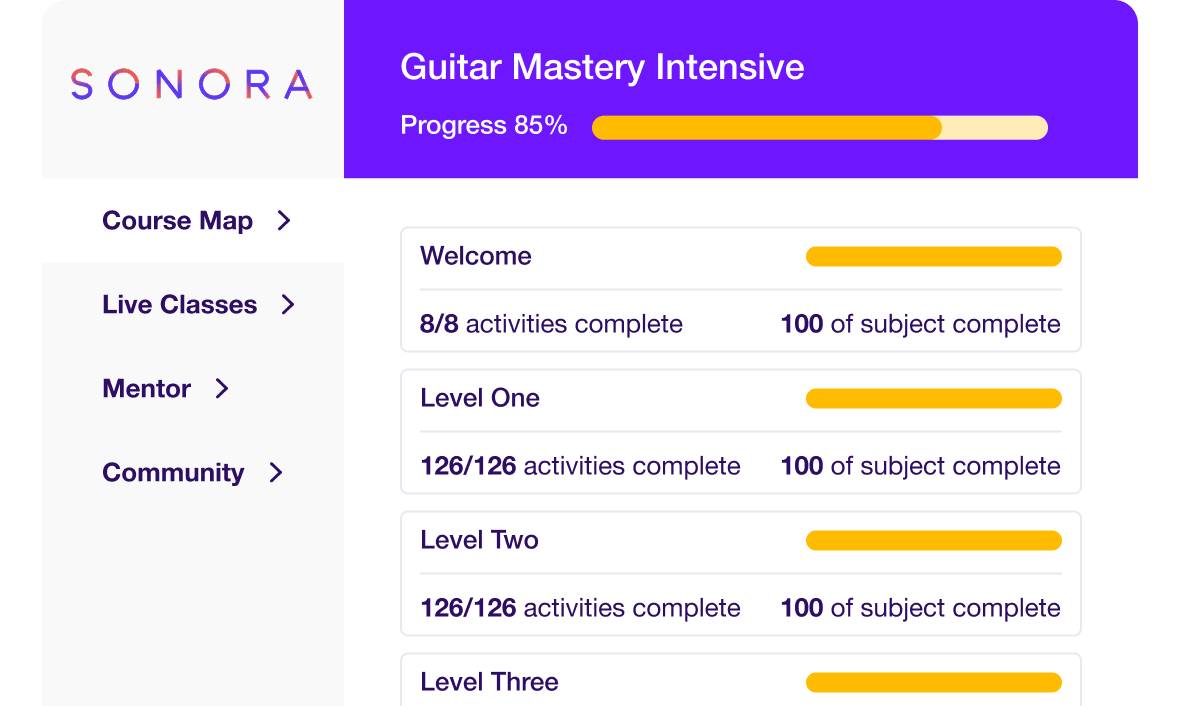Expand Course Map chevron arrow
Viewport: 1178px width, 706px height.
coord(284,221)
